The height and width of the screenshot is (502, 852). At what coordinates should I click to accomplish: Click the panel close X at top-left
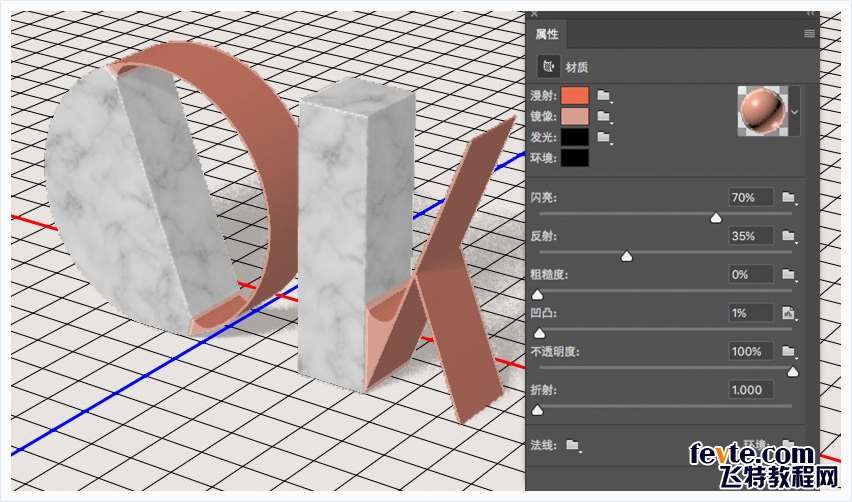point(534,14)
